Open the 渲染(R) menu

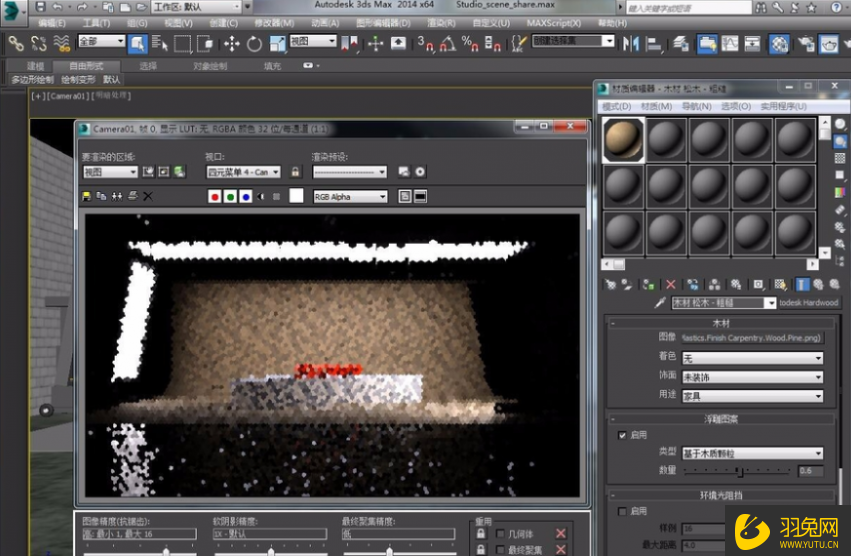[441, 23]
